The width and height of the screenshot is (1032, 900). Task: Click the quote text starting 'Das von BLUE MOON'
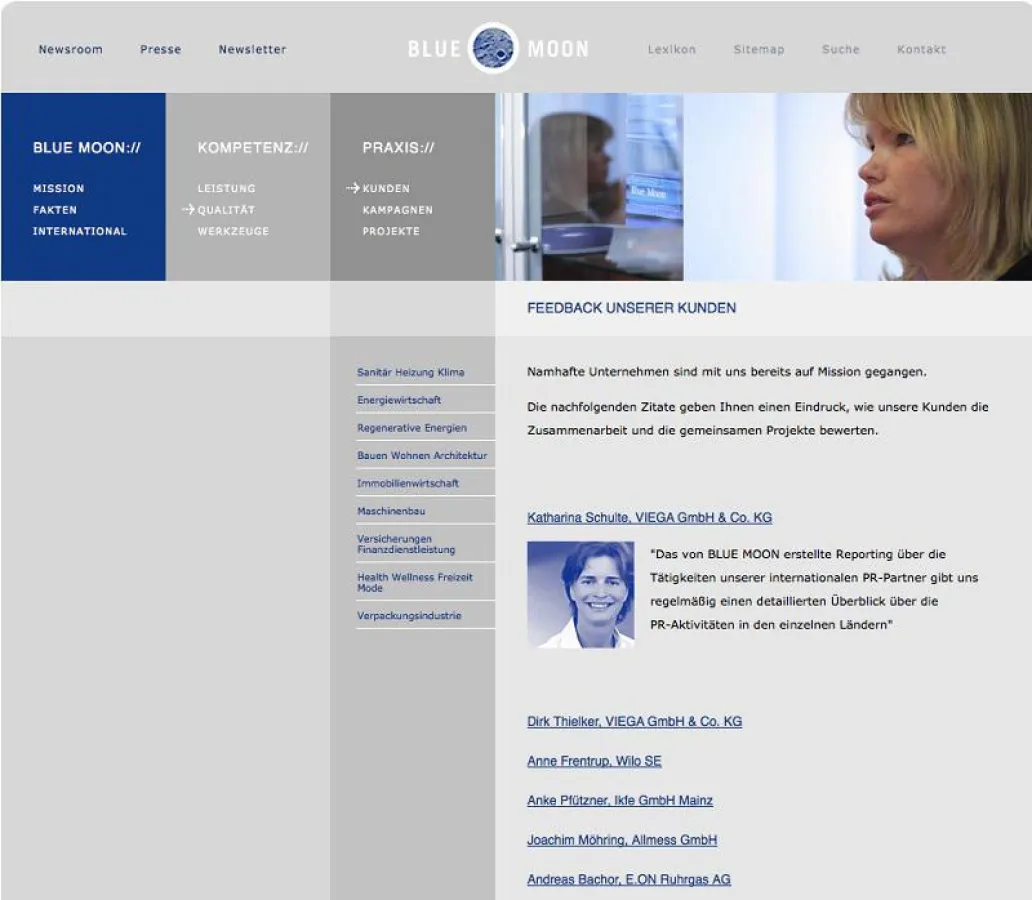[814, 589]
